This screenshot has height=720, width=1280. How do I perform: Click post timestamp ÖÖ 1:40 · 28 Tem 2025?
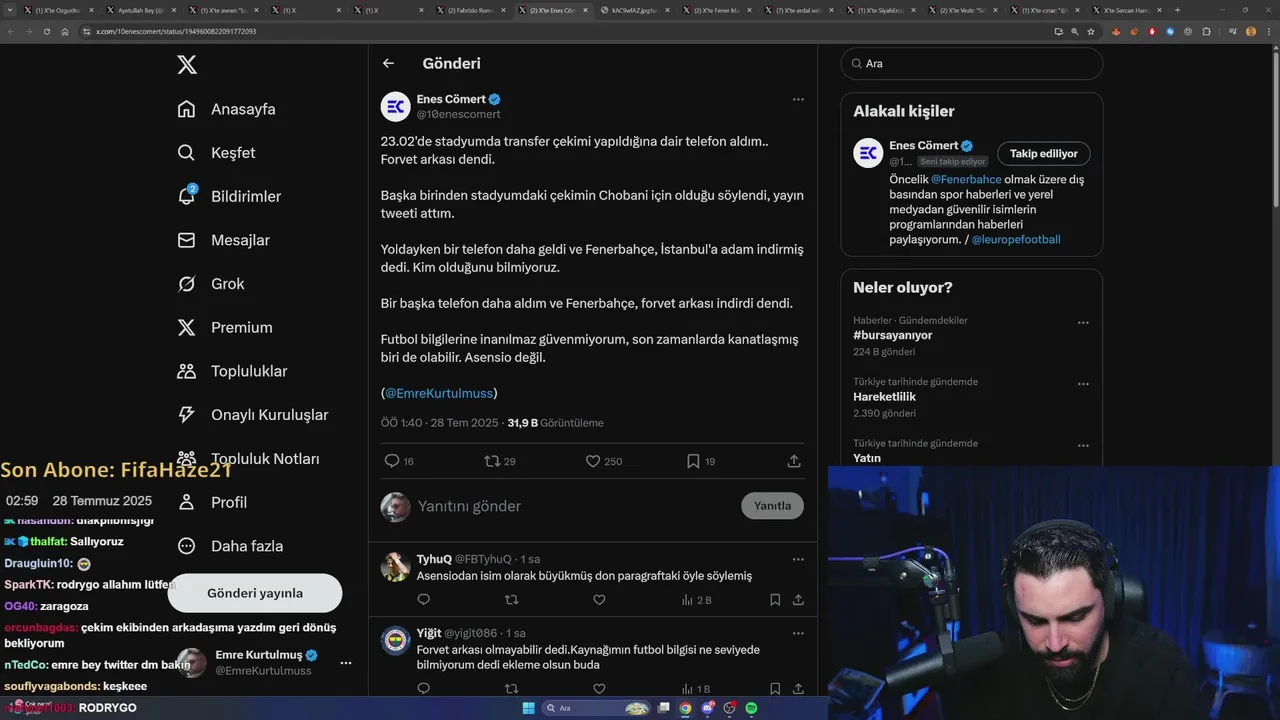coord(440,423)
